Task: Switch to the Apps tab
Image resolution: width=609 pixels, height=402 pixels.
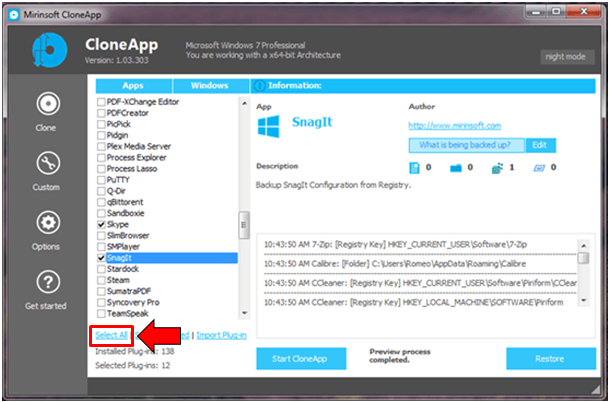Action: tap(133, 86)
